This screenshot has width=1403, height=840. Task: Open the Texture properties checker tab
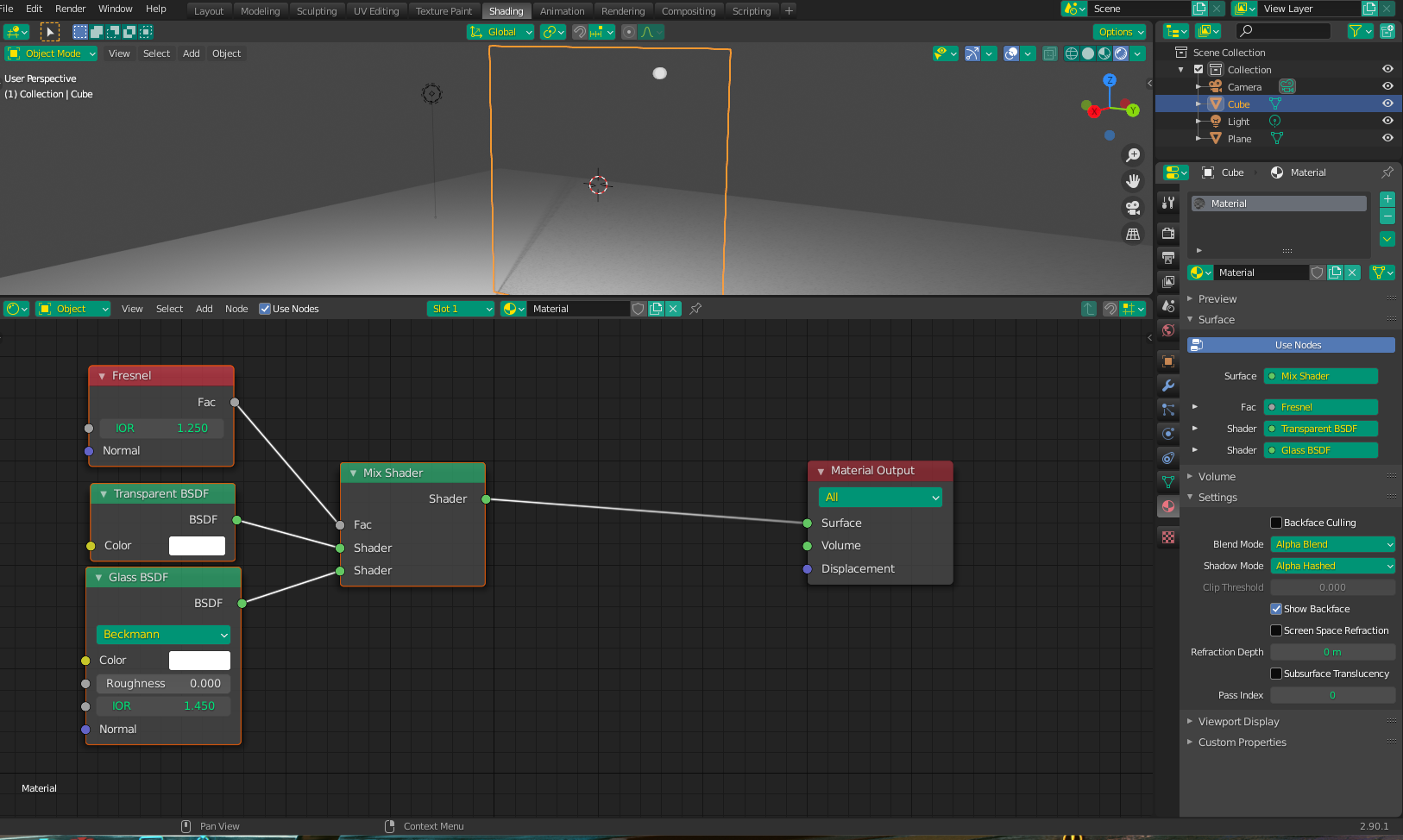pos(1168,537)
